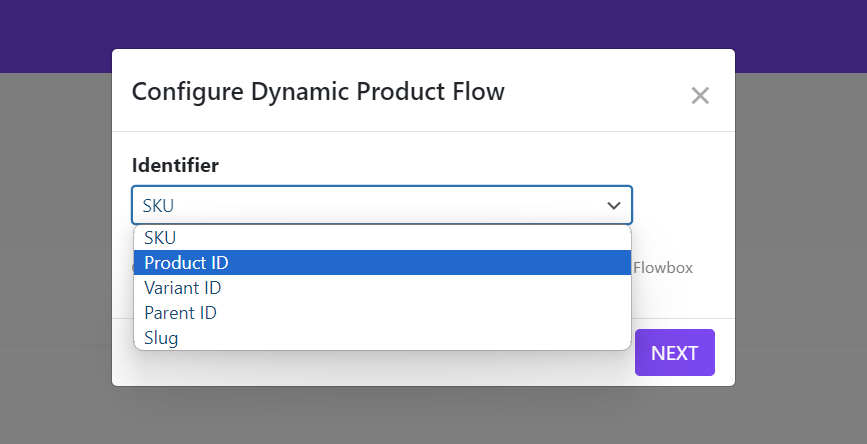The width and height of the screenshot is (867, 444).
Task: Close the Configure Dynamic Product Flow dialog
Action: click(700, 96)
